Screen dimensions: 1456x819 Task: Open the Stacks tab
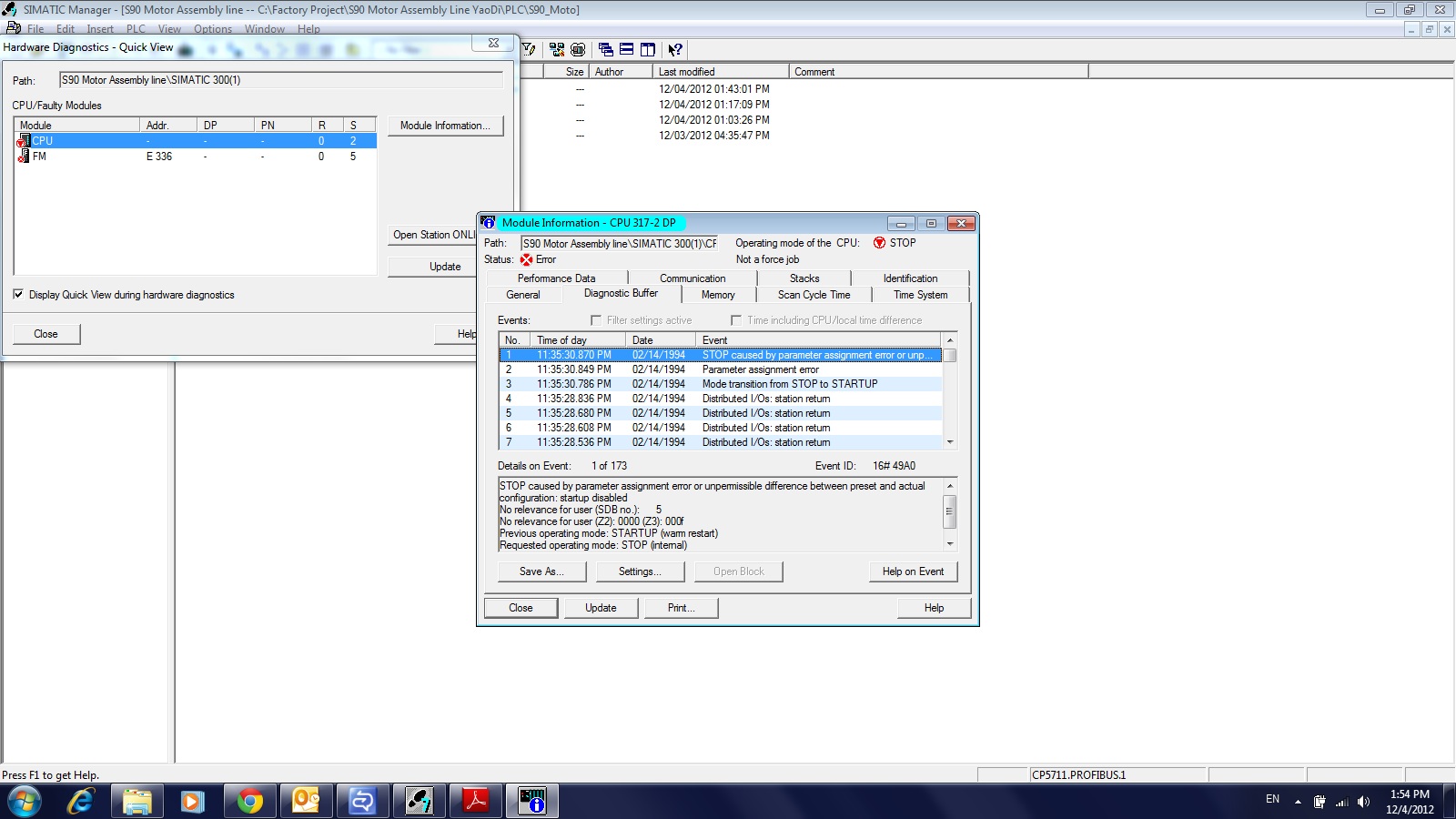[804, 278]
